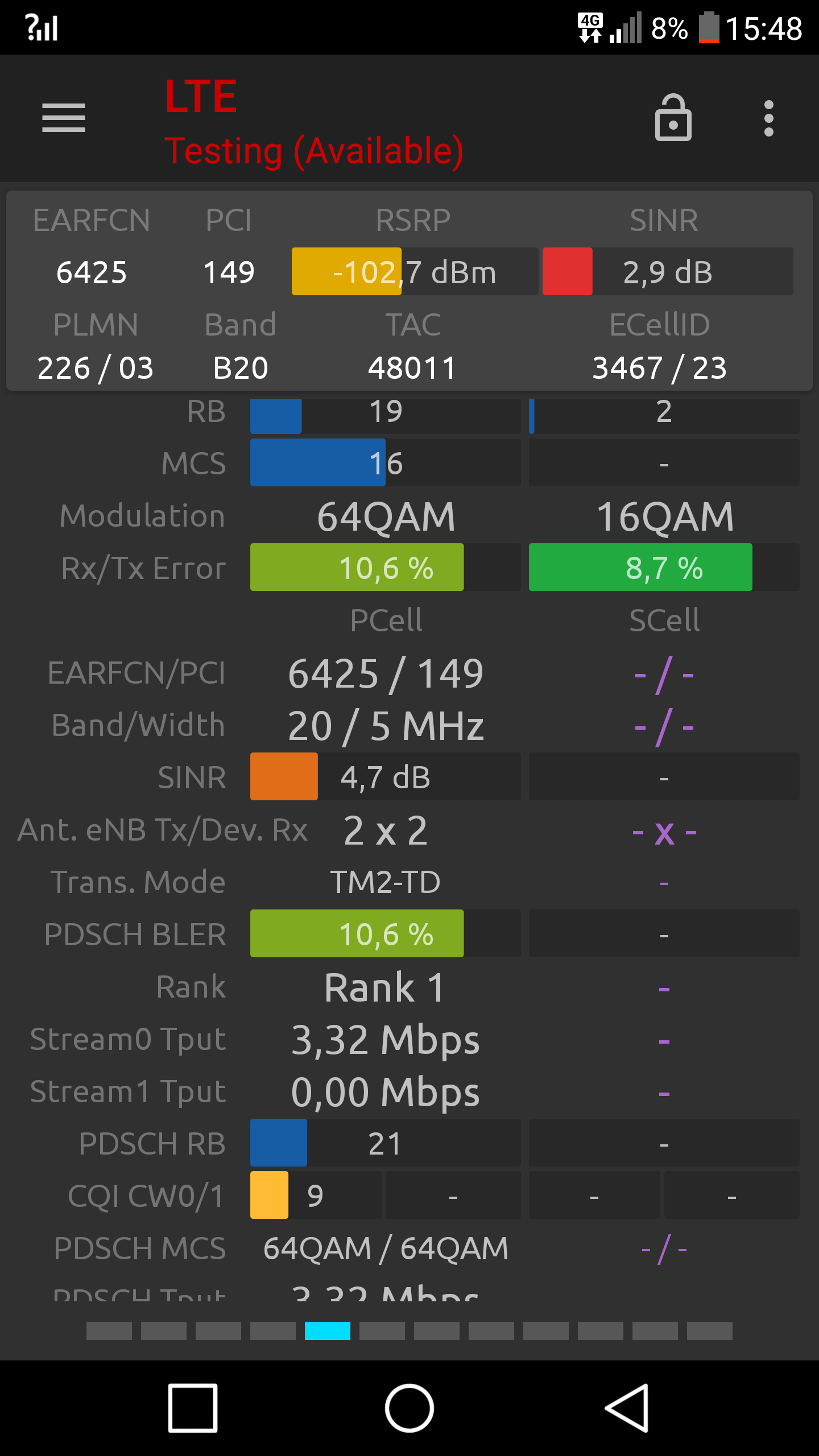The height and width of the screenshot is (1456, 819).
Task: Open the hamburger navigation menu
Action: 64,118
